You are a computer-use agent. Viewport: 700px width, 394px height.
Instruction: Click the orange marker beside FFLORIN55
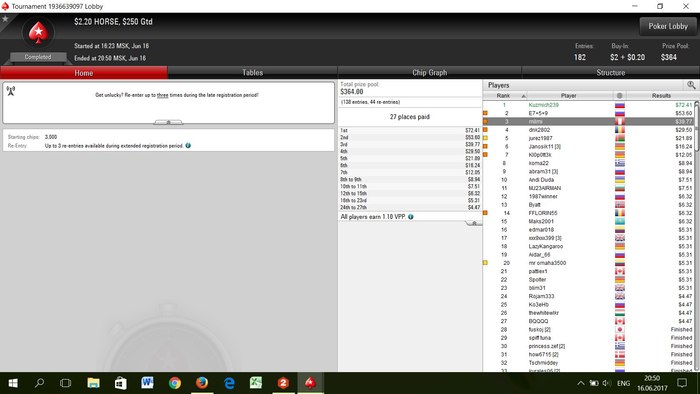tap(485, 213)
